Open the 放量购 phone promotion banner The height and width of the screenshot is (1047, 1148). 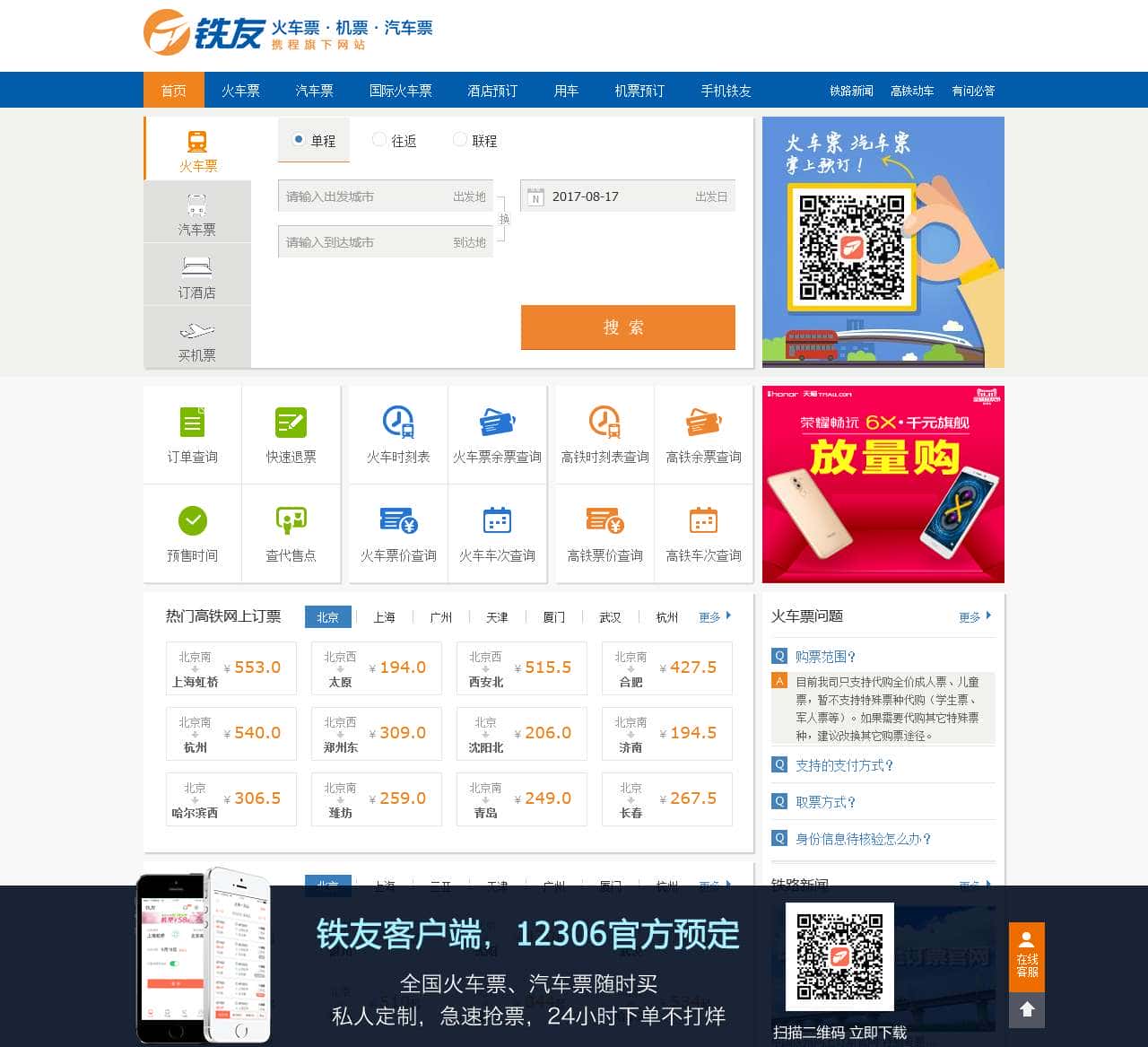point(883,484)
